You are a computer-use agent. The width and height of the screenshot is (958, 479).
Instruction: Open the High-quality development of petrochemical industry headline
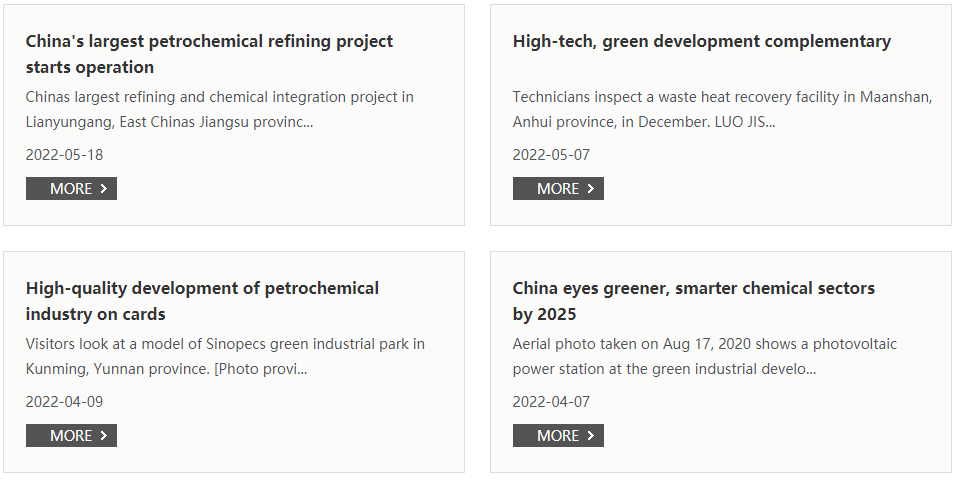click(202, 301)
